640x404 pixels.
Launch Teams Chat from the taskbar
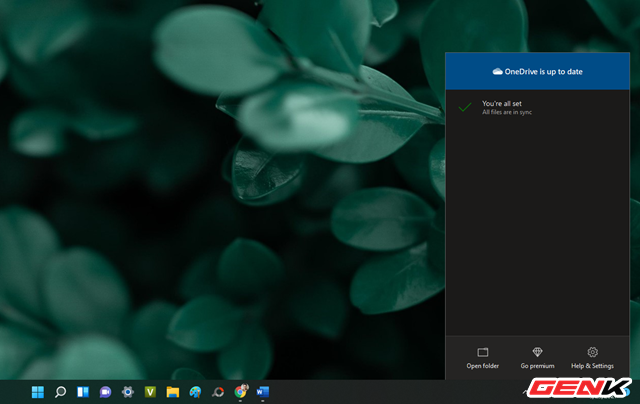coord(105,392)
